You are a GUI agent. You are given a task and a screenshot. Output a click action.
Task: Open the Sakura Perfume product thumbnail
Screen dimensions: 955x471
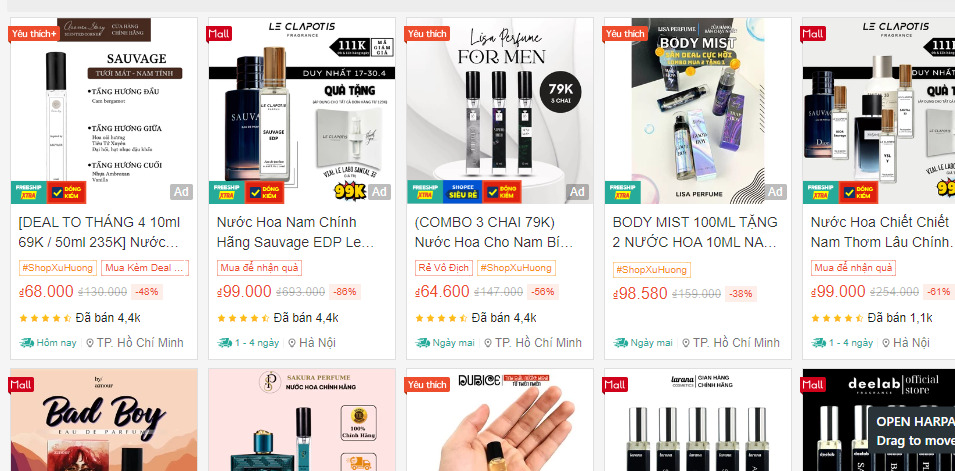(301, 420)
